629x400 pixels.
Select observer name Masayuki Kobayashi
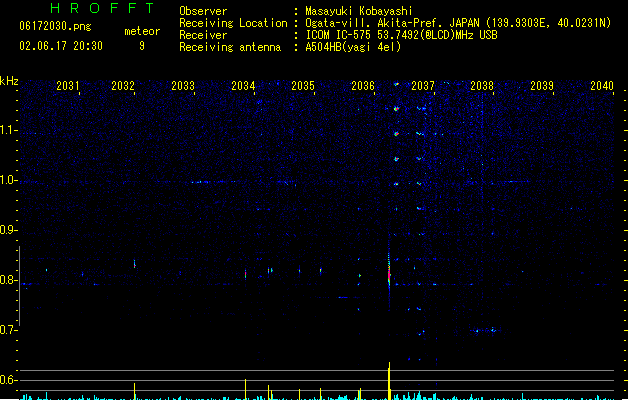point(359,11)
